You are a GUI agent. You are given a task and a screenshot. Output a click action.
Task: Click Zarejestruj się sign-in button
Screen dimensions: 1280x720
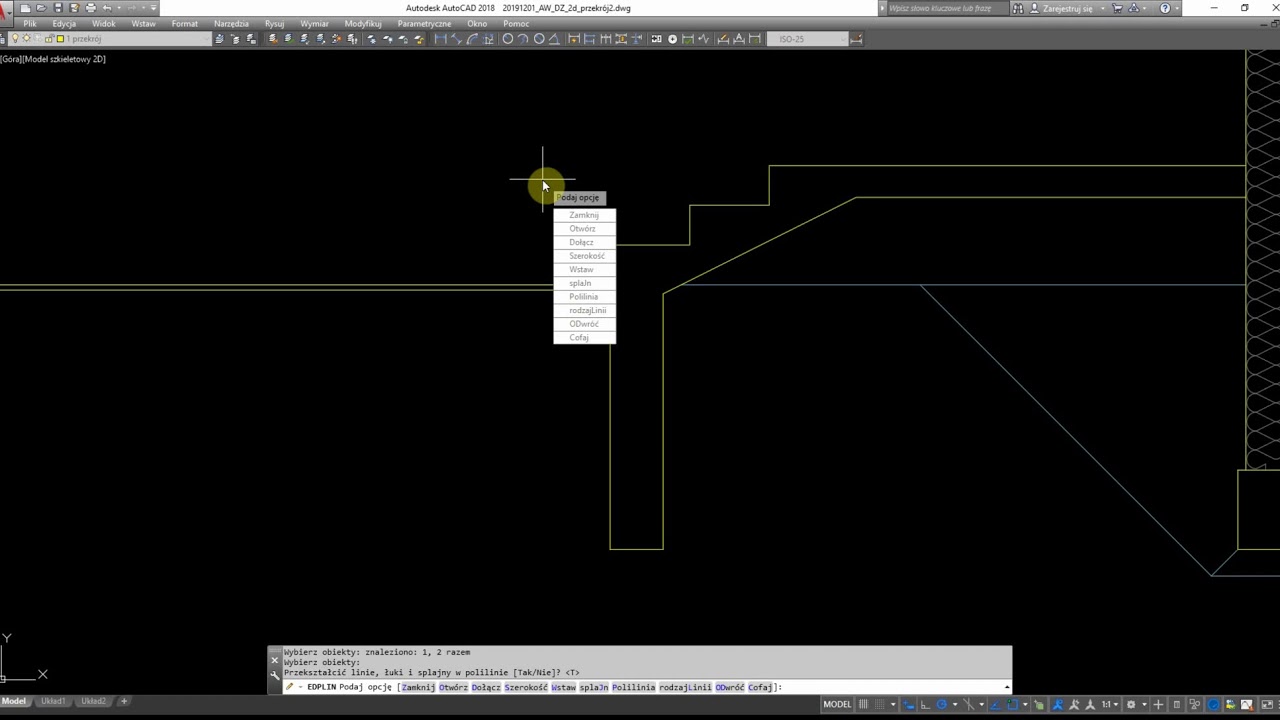(1059, 8)
